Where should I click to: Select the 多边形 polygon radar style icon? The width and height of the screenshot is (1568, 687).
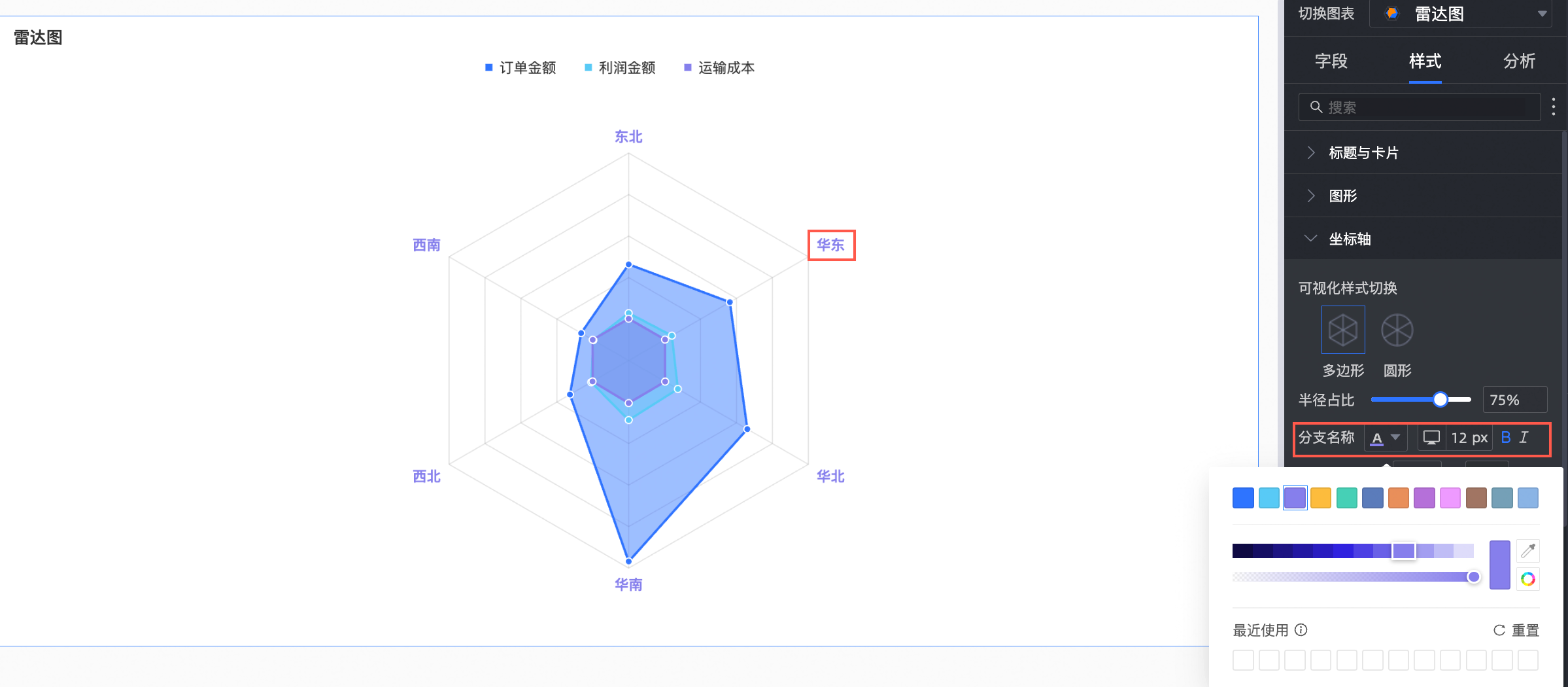(1343, 330)
